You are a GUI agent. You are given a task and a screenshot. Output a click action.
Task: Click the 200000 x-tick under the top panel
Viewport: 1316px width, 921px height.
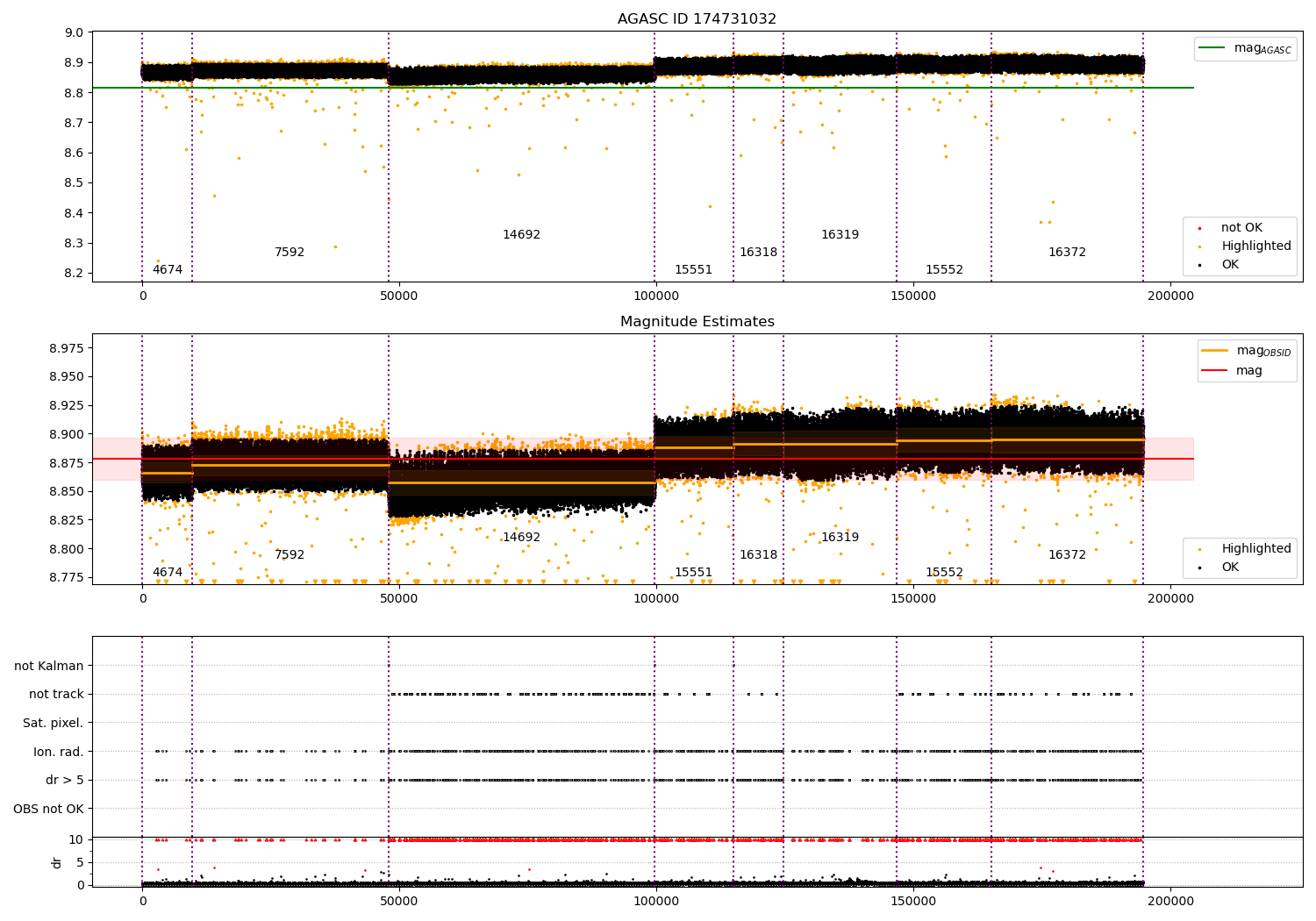point(1170,296)
